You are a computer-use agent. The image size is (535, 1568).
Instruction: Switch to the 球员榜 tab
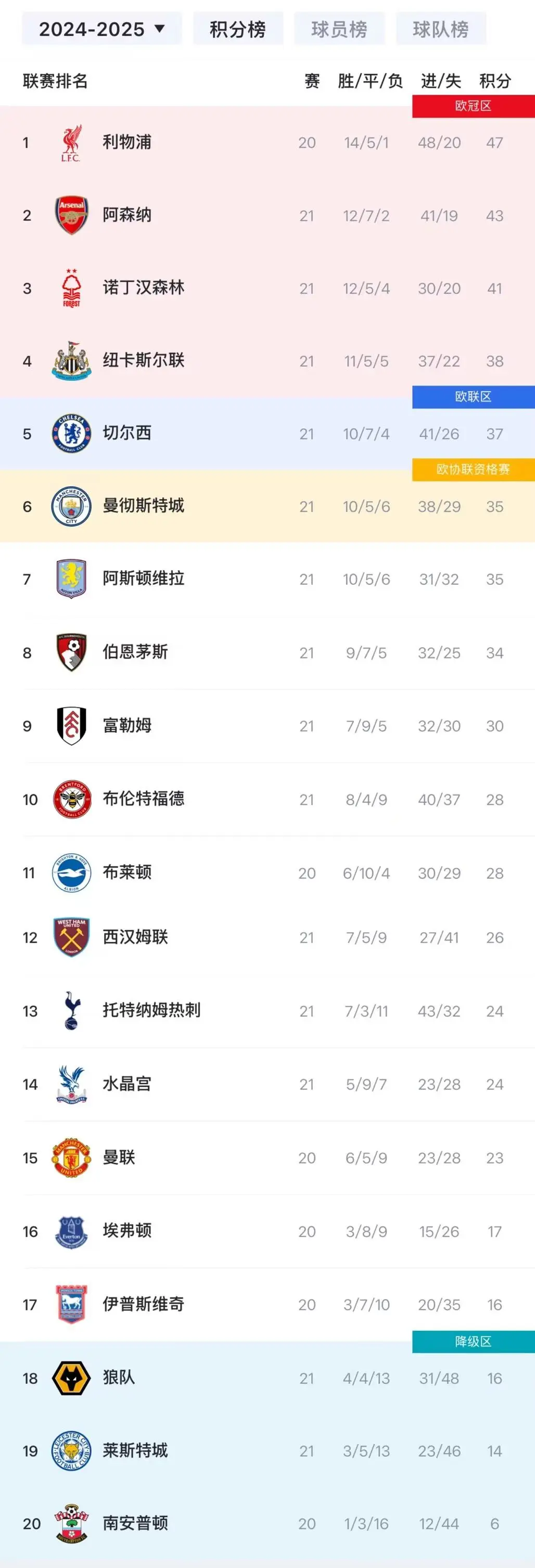(339, 29)
